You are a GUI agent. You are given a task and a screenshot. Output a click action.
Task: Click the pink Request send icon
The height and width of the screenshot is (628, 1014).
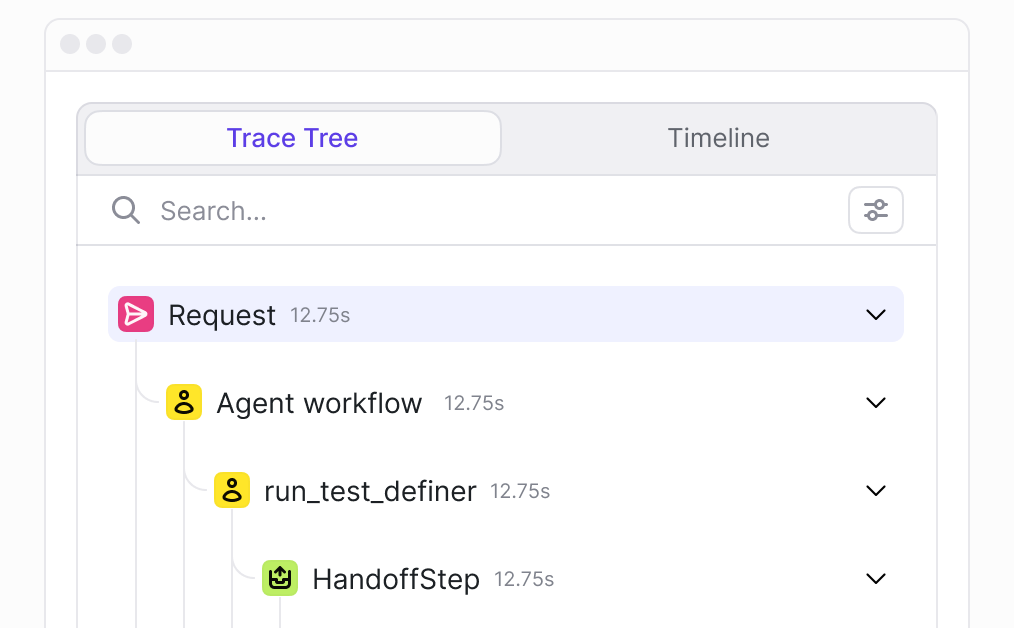(x=136, y=314)
